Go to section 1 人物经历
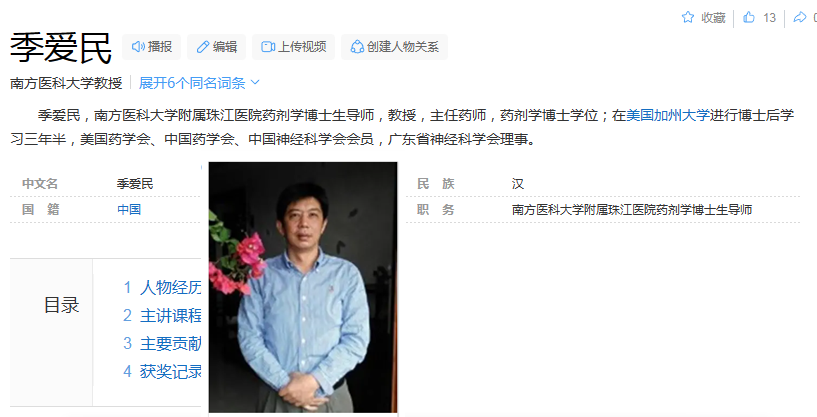This screenshot has height=417, width=817. pos(162,287)
